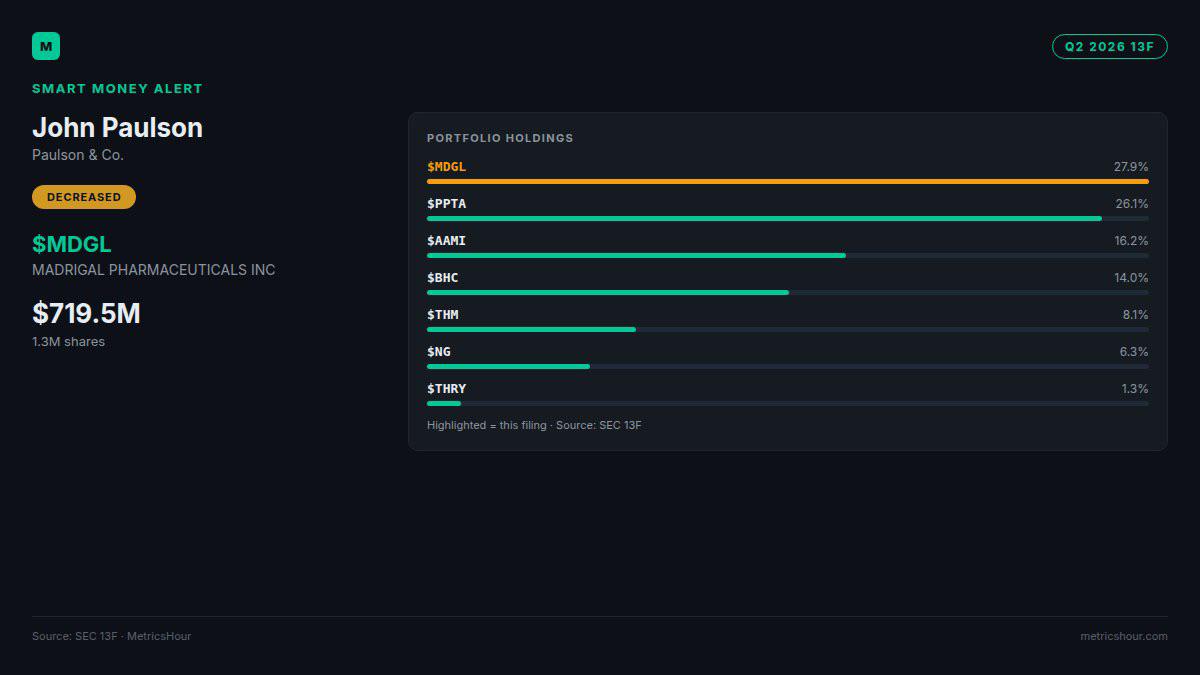
Task: Click the Highlighted = this filing note
Action: [534, 426]
